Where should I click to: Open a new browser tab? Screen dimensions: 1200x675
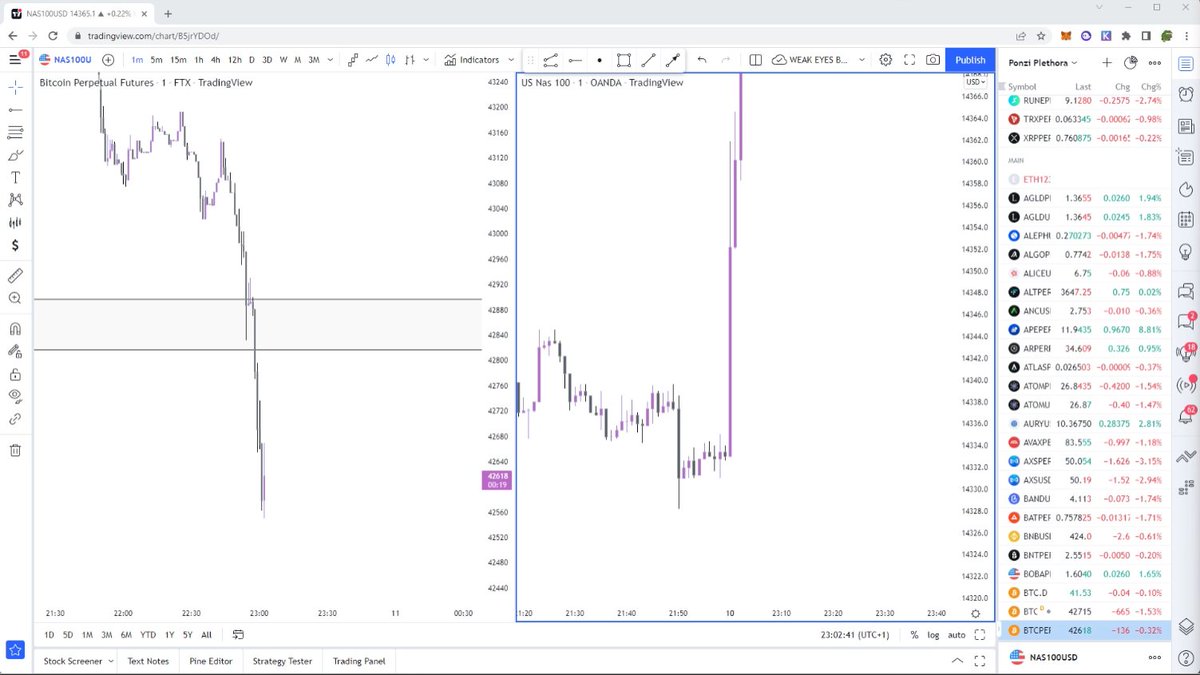[x=167, y=14]
